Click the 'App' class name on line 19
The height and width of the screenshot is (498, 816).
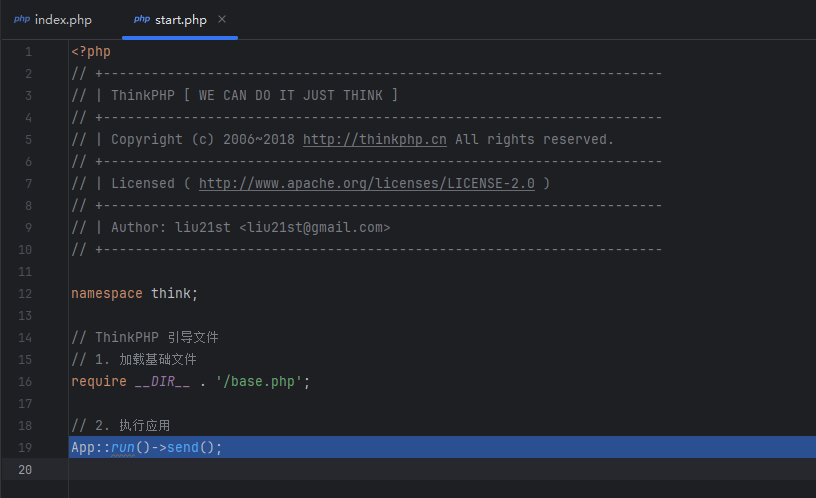(x=83, y=448)
